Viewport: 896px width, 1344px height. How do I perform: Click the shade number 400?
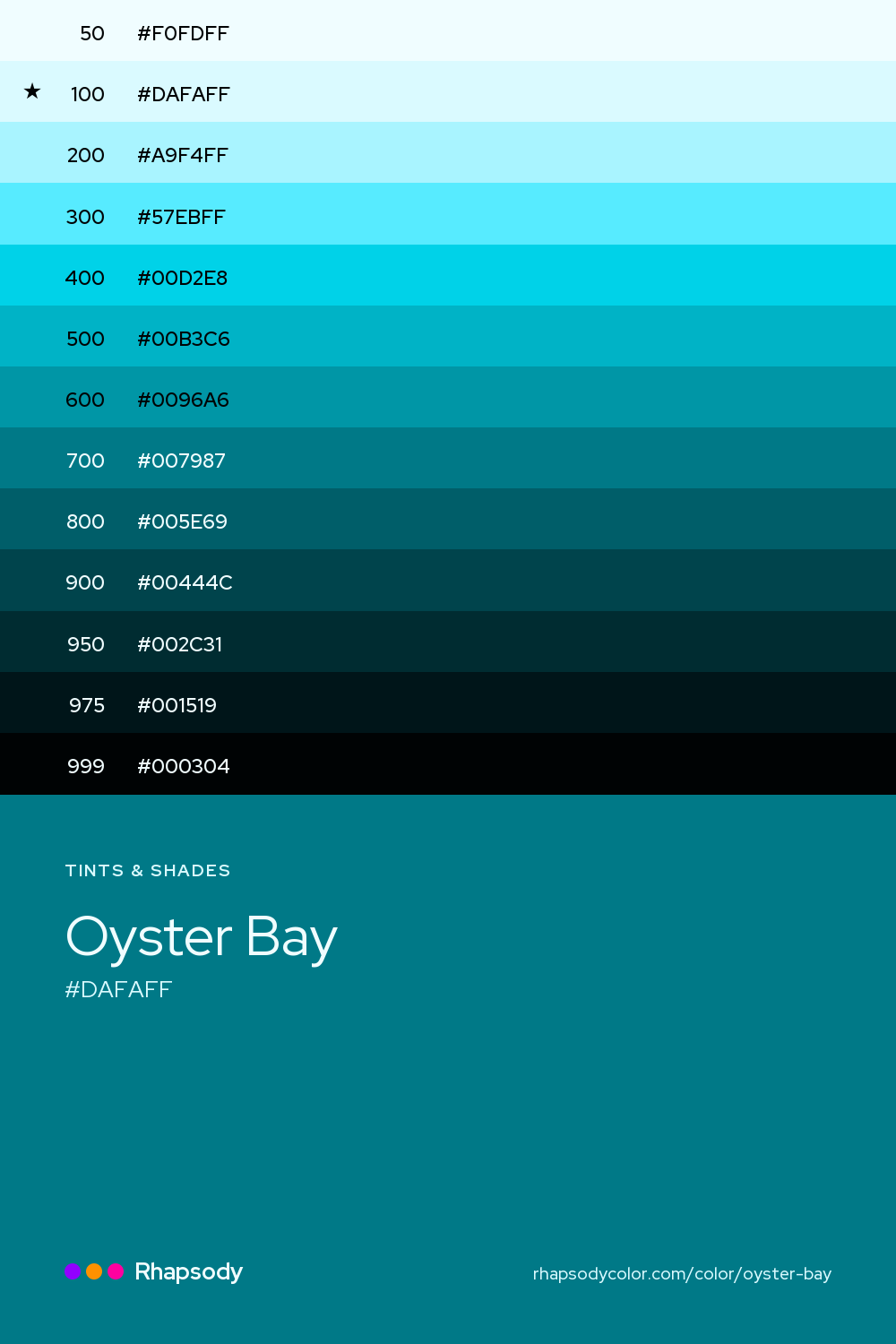[x=85, y=278]
